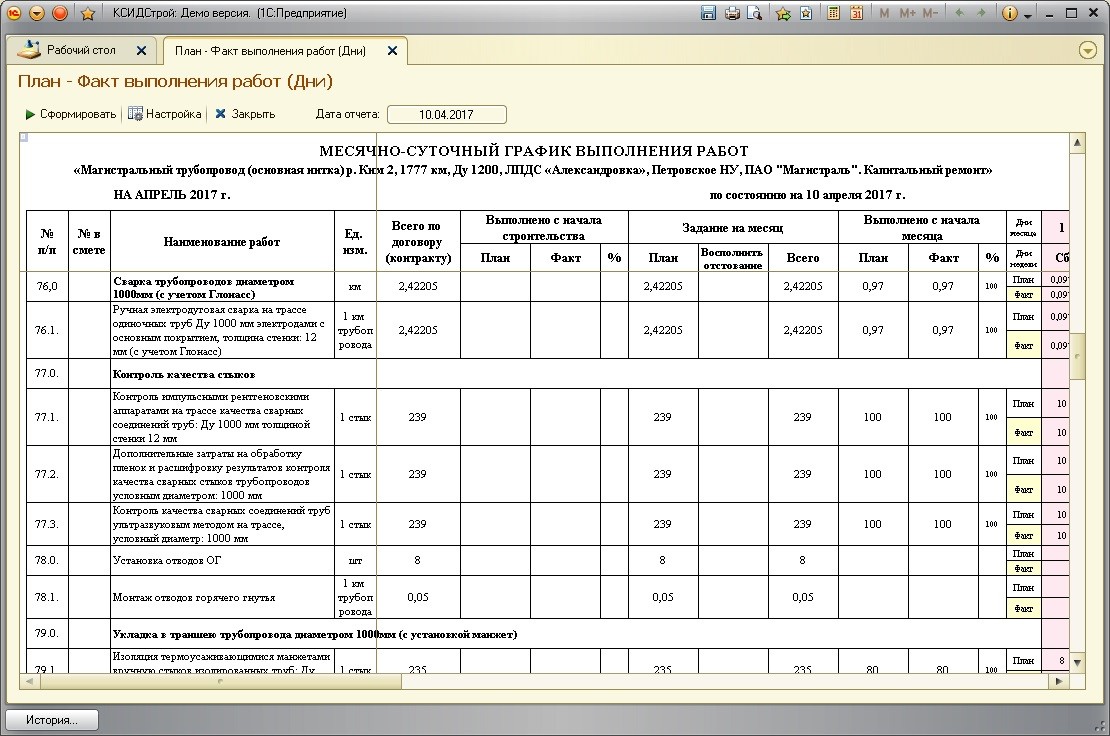Select the contract total 0,05 in row 78.1.

(418, 597)
